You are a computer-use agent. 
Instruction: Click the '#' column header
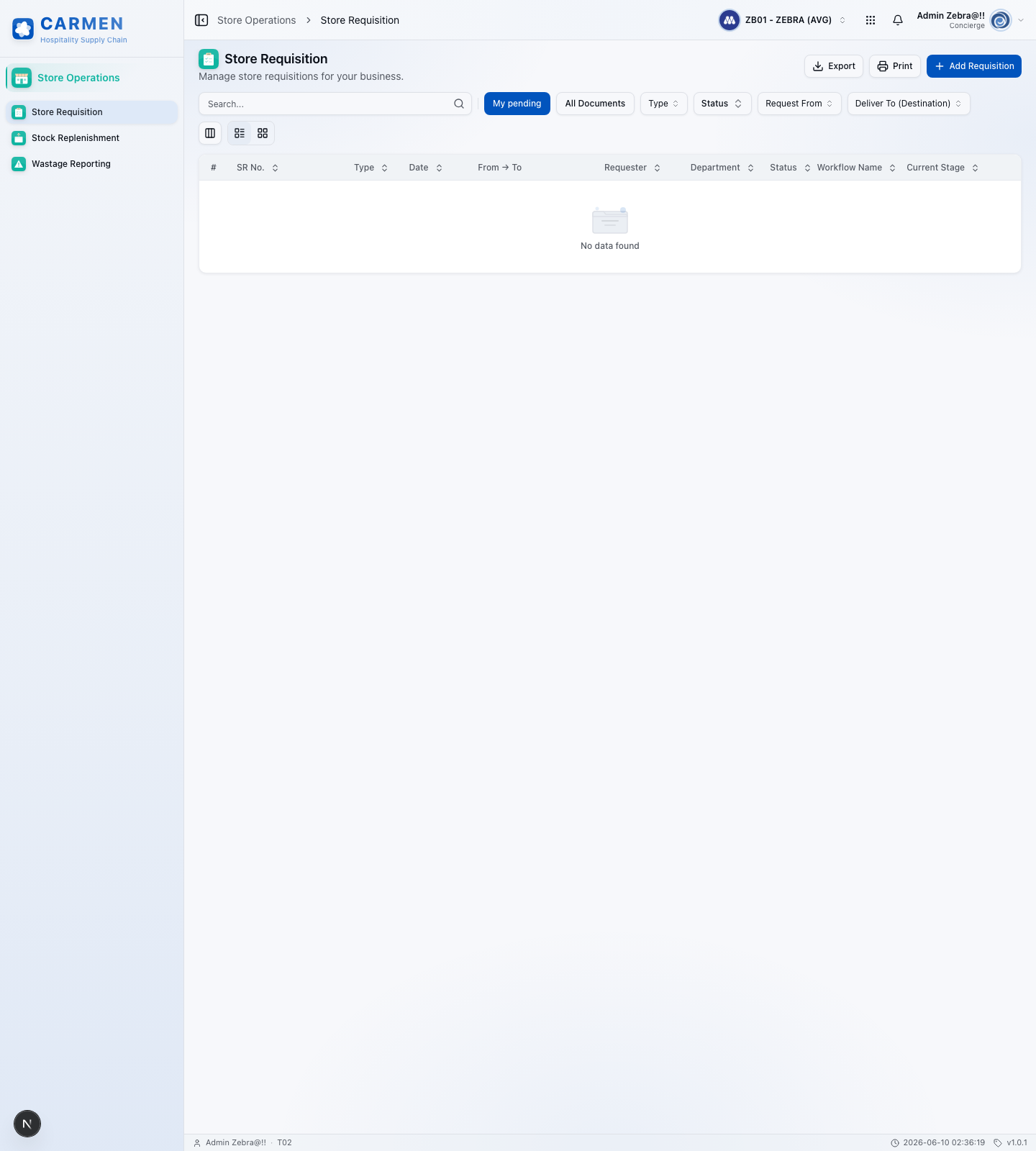[214, 168]
